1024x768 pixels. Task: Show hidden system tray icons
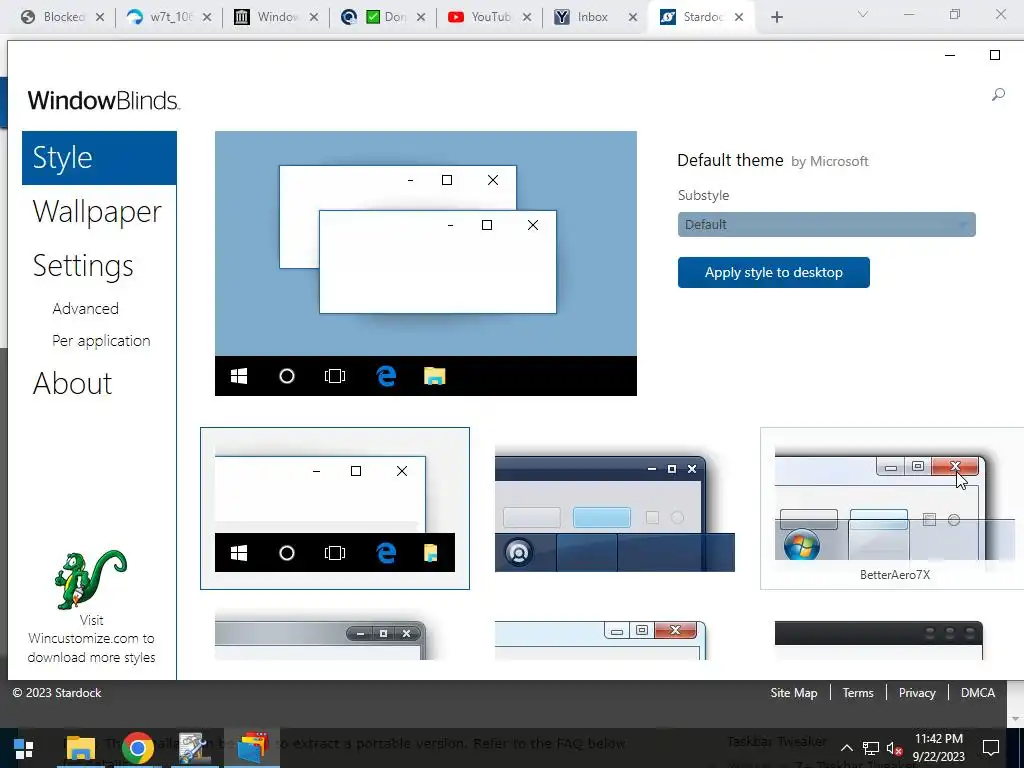[x=846, y=748]
